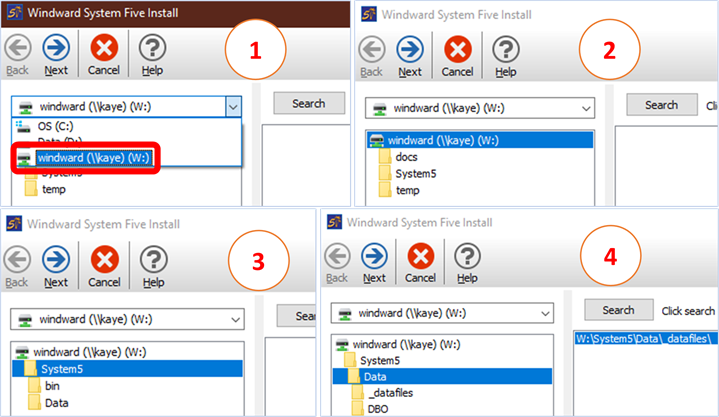Image resolution: width=719 pixels, height=417 pixels.
Task: Select highlighted Data folder in panel 4 tree
Action: 442,377
